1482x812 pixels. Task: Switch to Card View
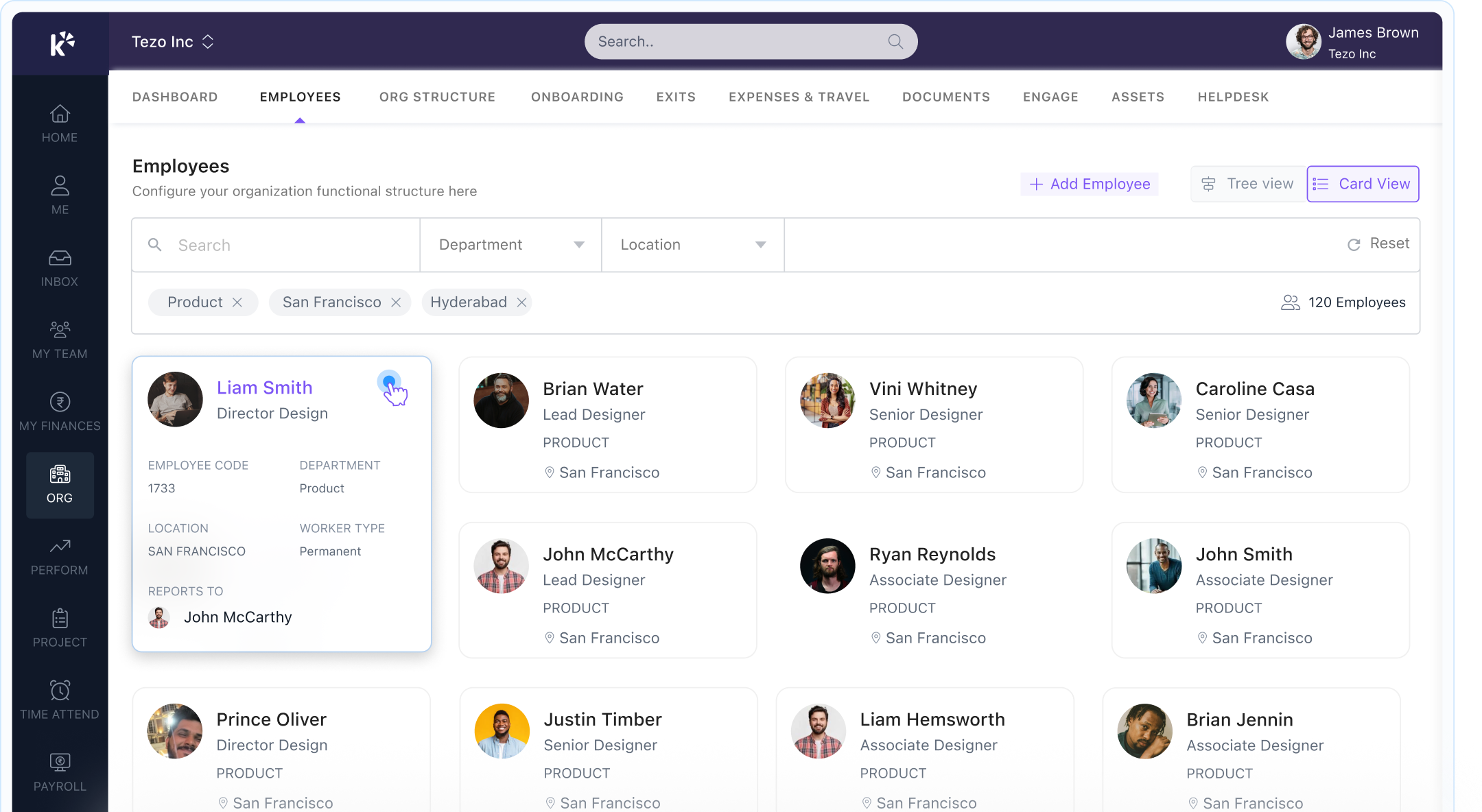point(1363,184)
